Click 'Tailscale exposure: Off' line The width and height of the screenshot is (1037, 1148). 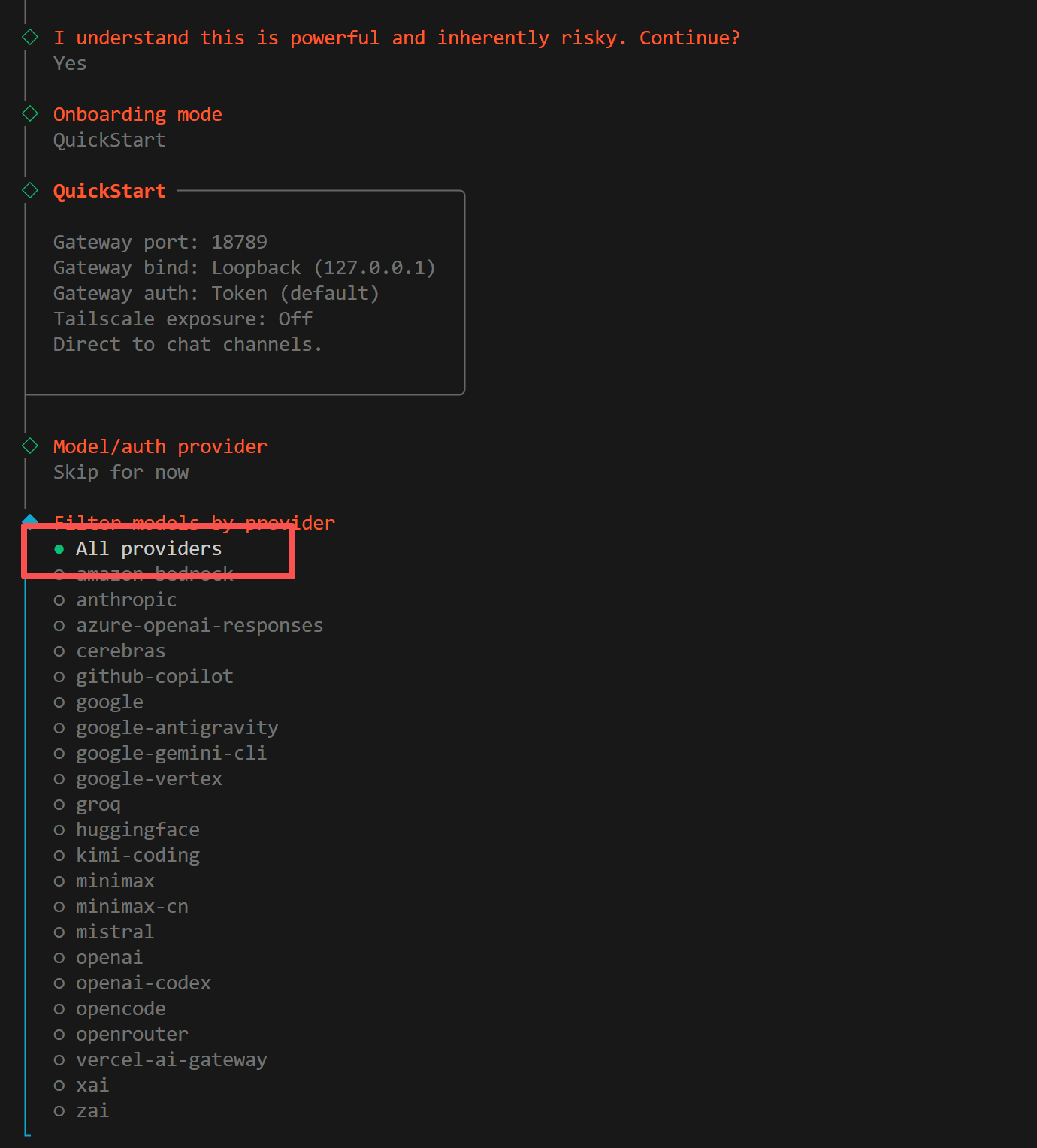tap(183, 319)
